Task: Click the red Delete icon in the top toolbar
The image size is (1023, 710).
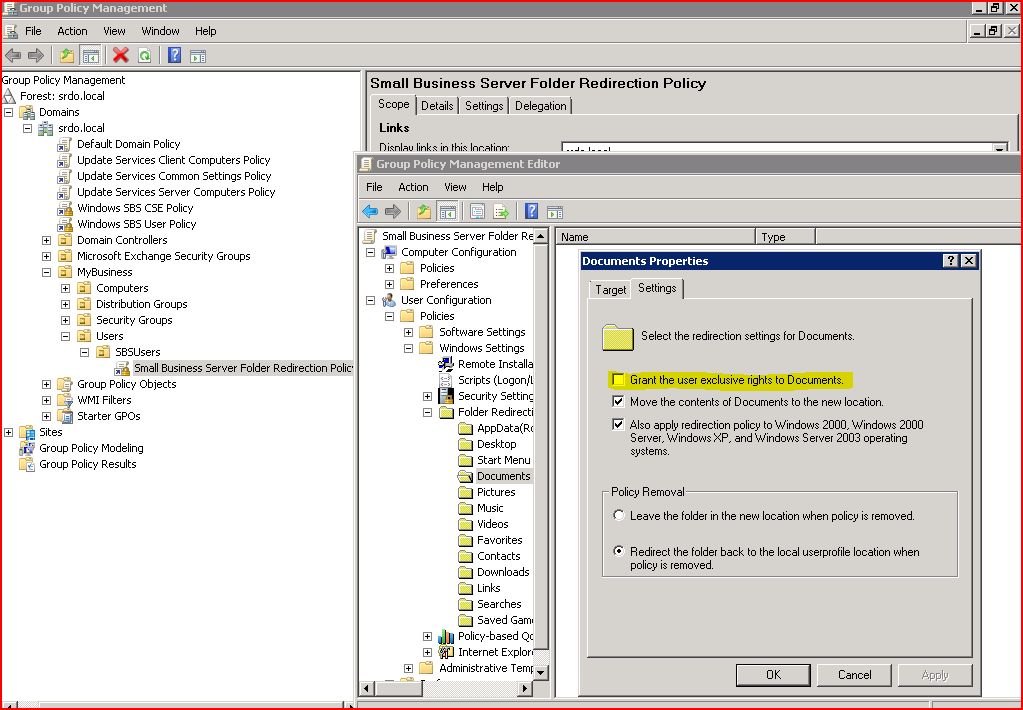Action: tap(120, 55)
